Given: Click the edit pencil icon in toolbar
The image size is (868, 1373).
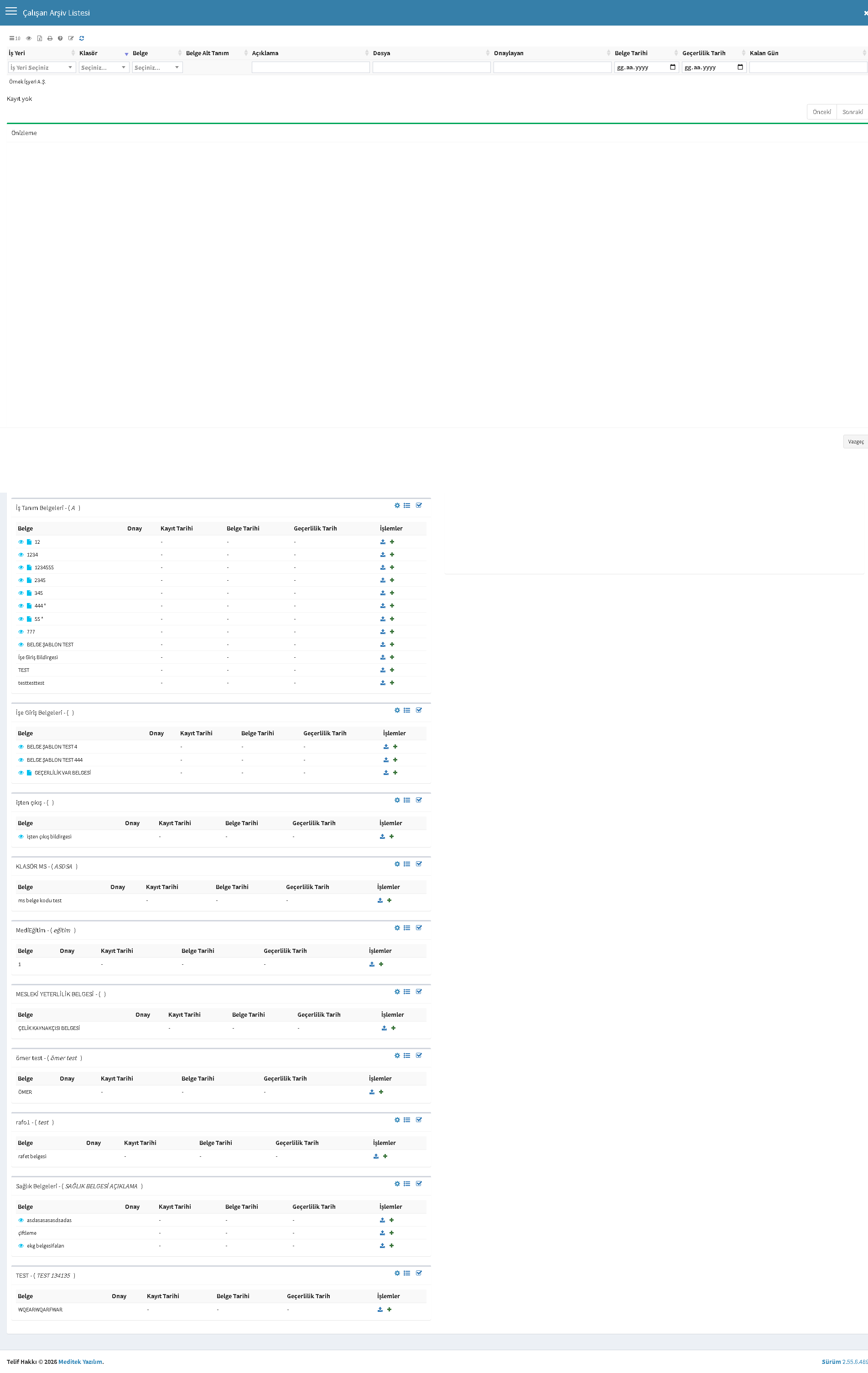Looking at the screenshot, I should (71, 38).
